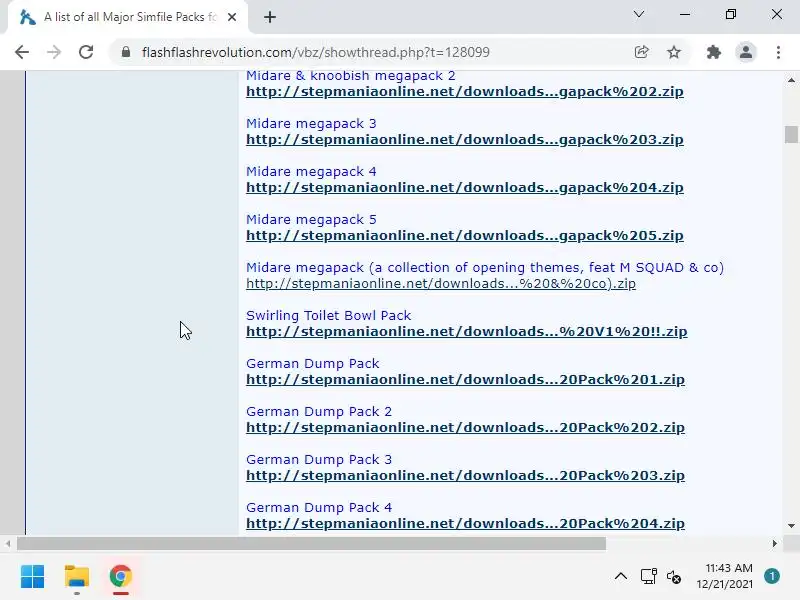This screenshot has width=800, height=600.
Task: Open the Windows Start menu
Action: click(33, 577)
